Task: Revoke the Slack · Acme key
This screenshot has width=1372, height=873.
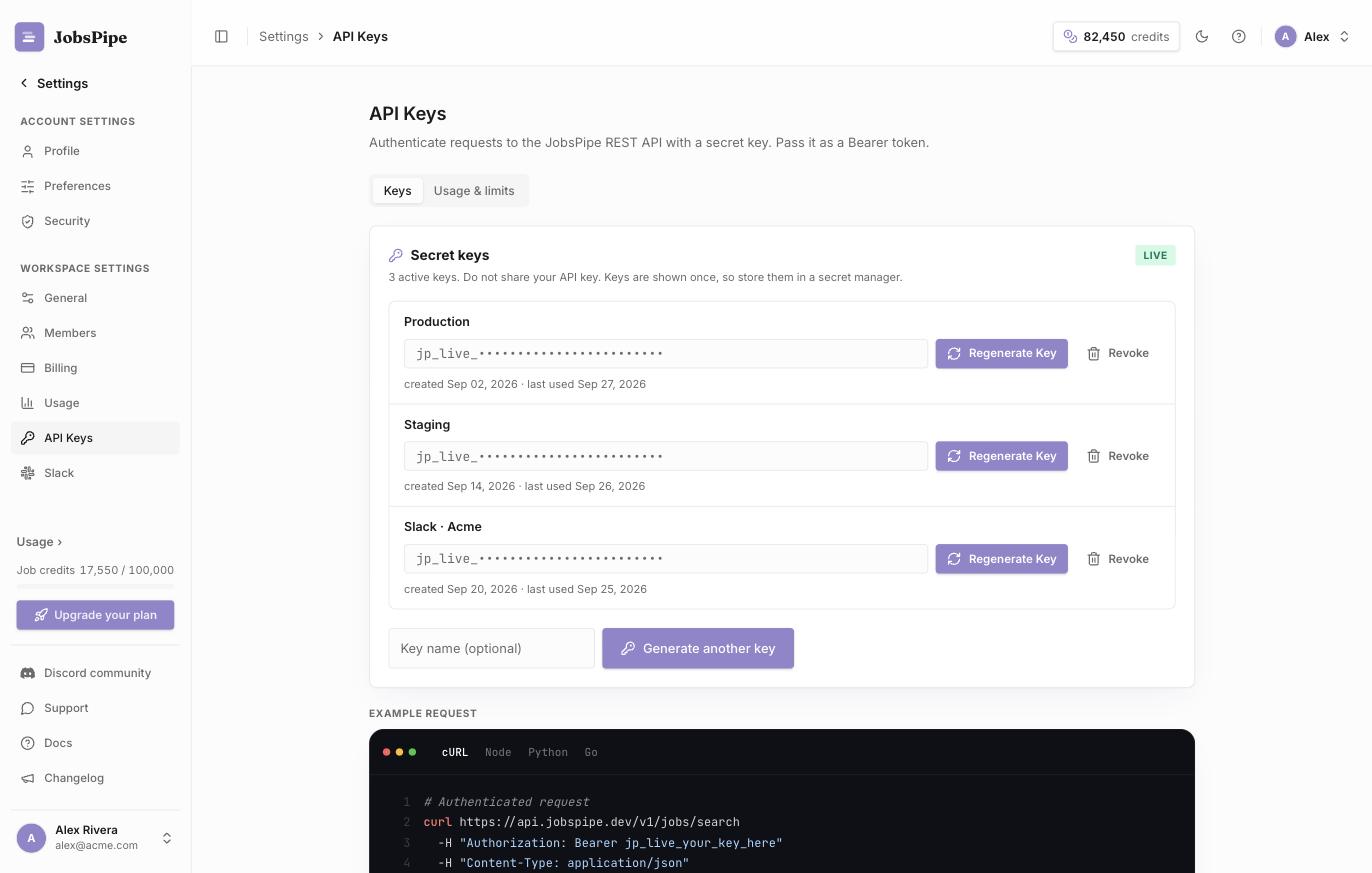Action: (1118, 559)
